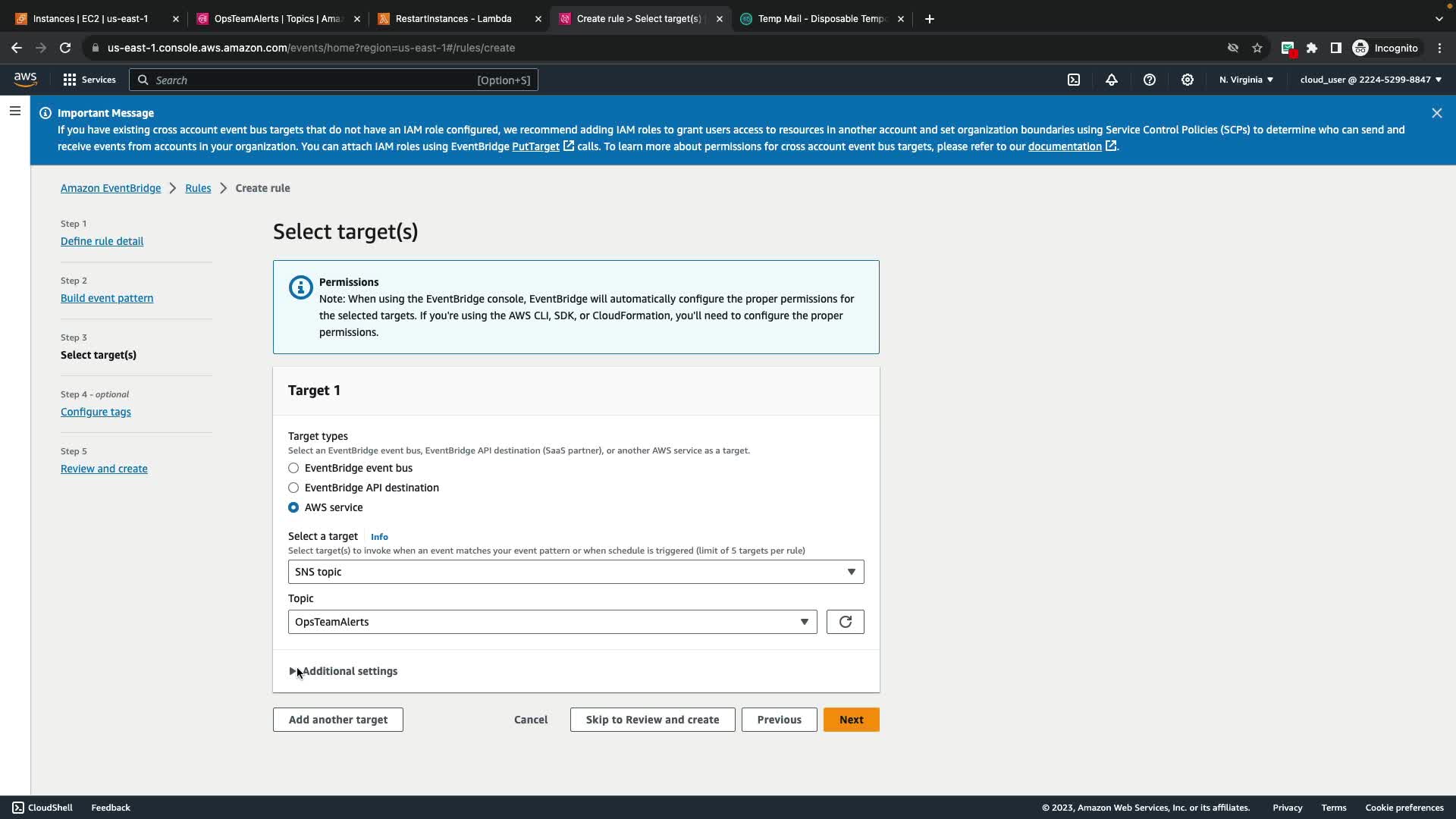This screenshot has height=819, width=1456.
Task: Select EventBridge event bus target type
Action: 293,468
